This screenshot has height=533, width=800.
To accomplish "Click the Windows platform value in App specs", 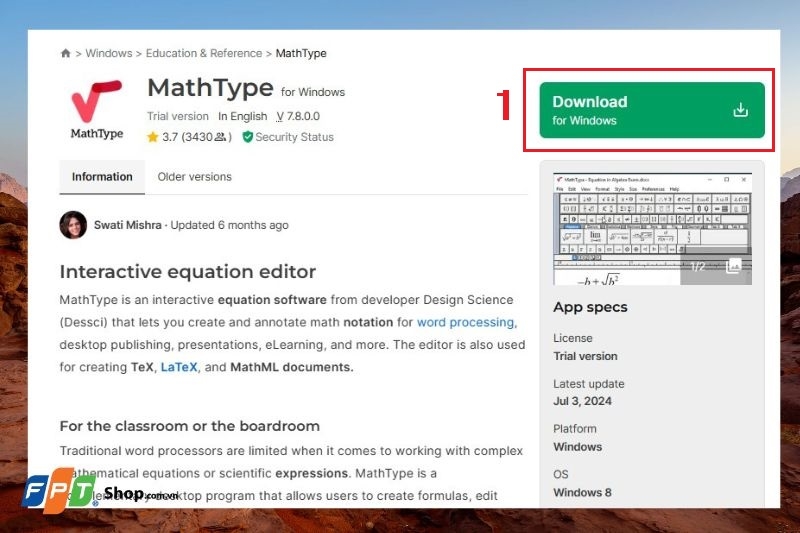I will pyautogui.click(x=578, y=447).
